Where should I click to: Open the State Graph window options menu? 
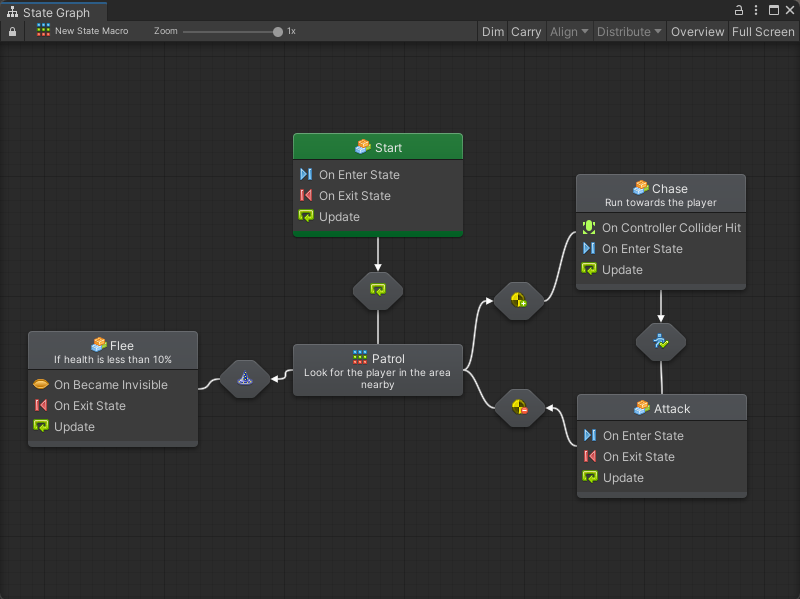click(x=756, y=10)
